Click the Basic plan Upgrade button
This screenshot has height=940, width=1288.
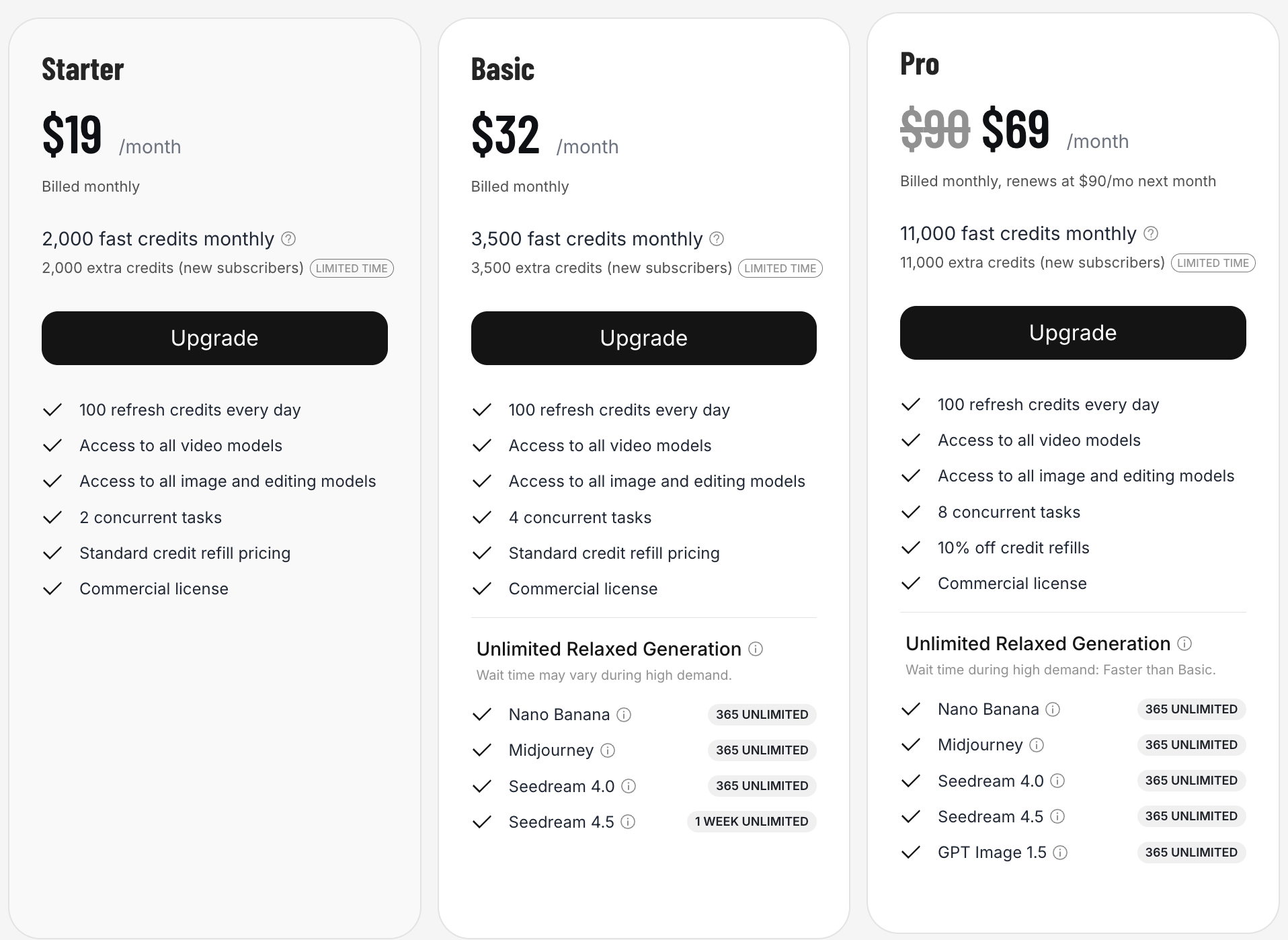coord(643,338)
